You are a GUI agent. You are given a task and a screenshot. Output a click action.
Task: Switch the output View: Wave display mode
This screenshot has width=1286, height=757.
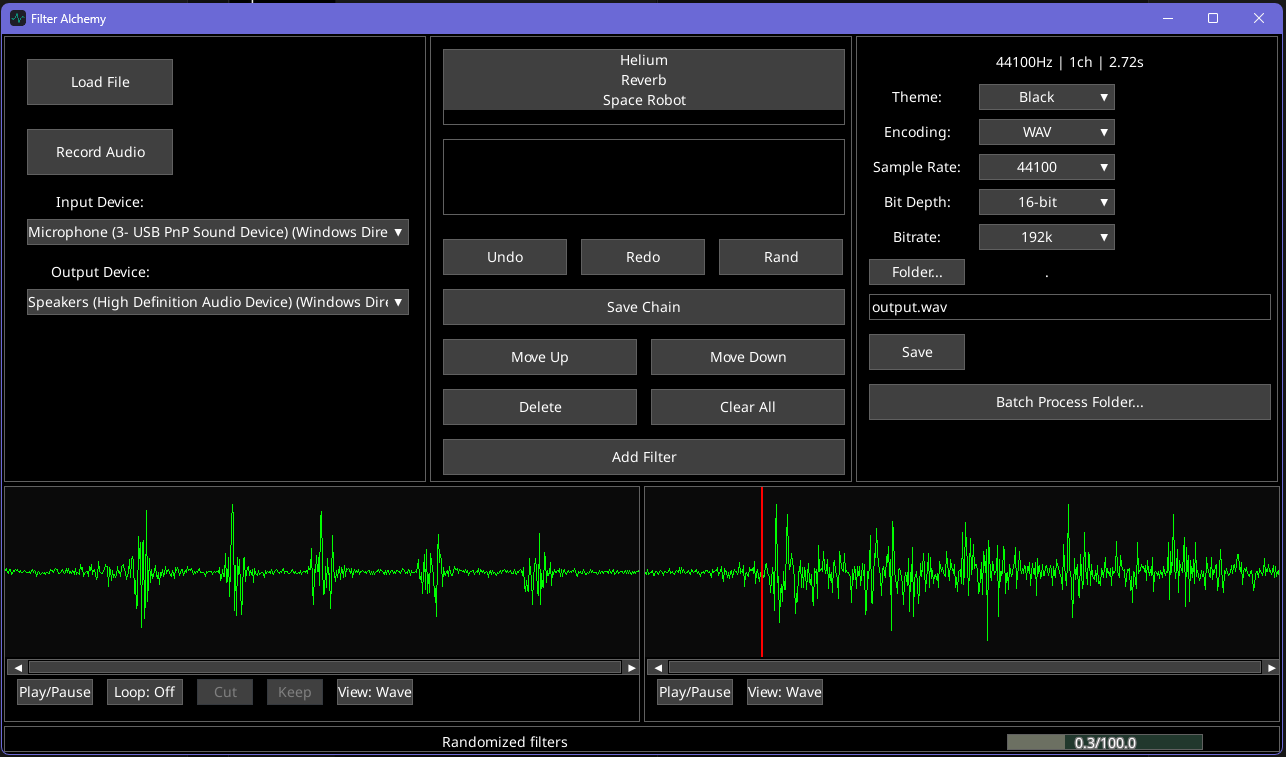pos(785,692)
